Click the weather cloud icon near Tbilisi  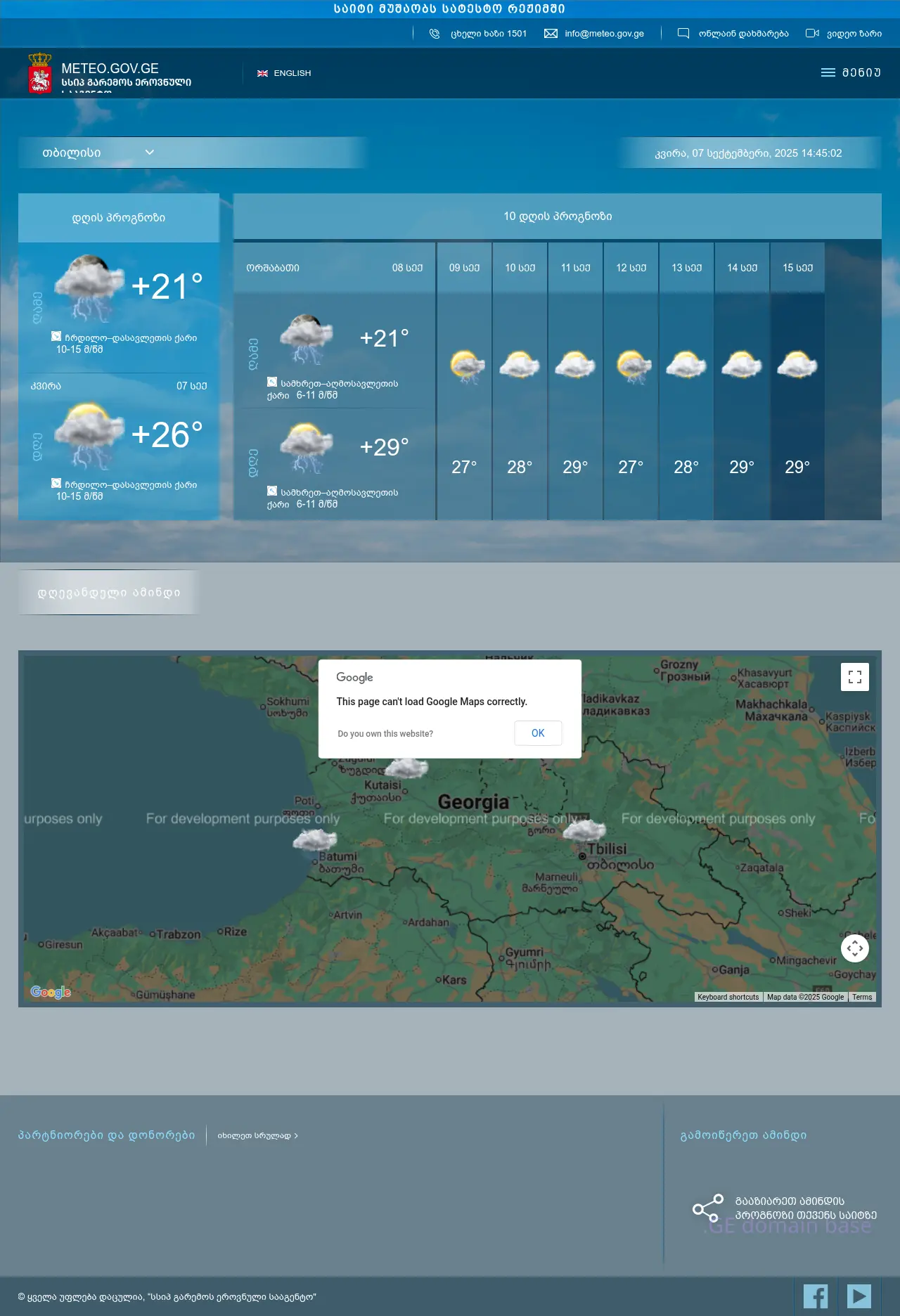pos(584,830)
